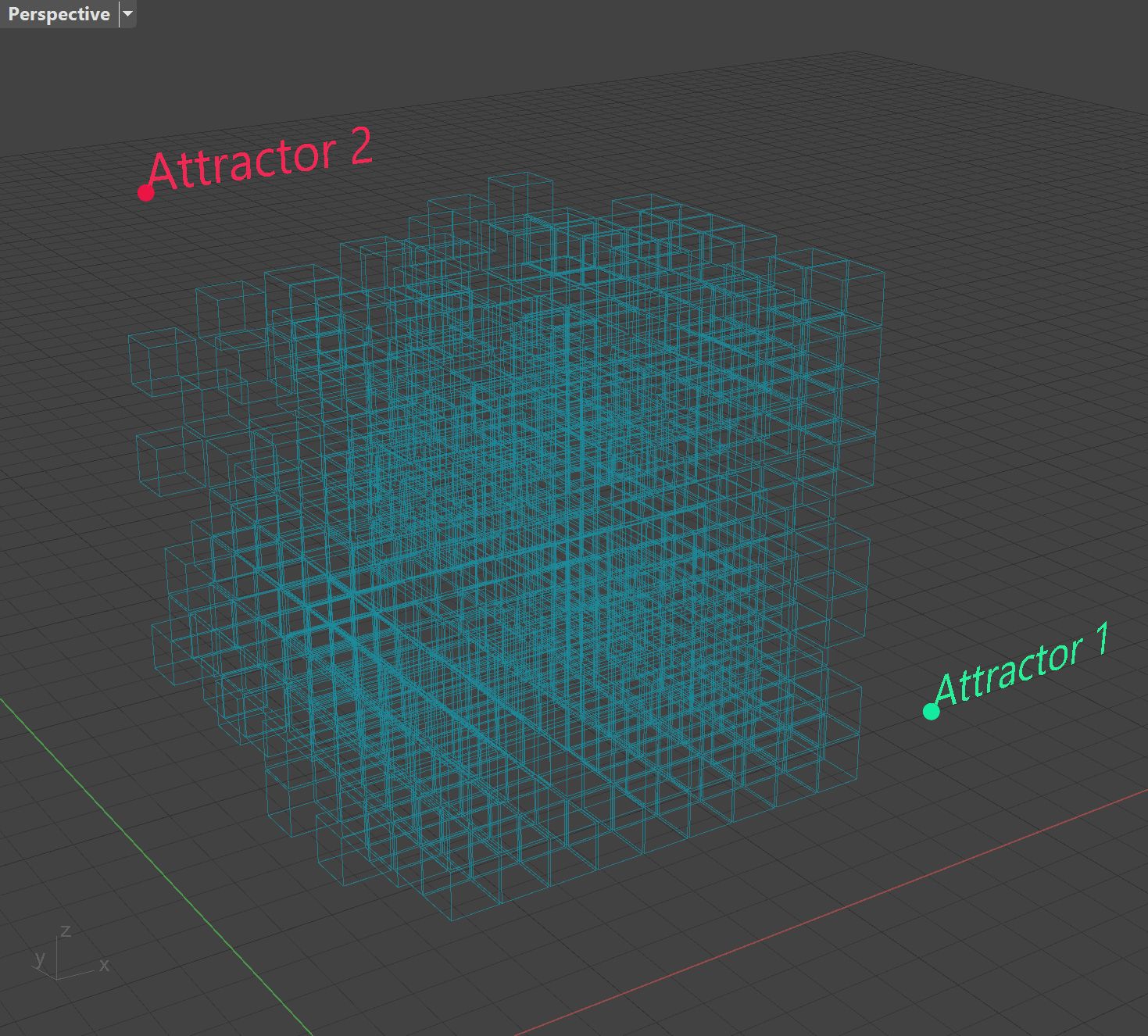The width and height of the screenshot is (1148, 1036).
Task: Select the red Attractor 2 point
Action: [145, 193]
